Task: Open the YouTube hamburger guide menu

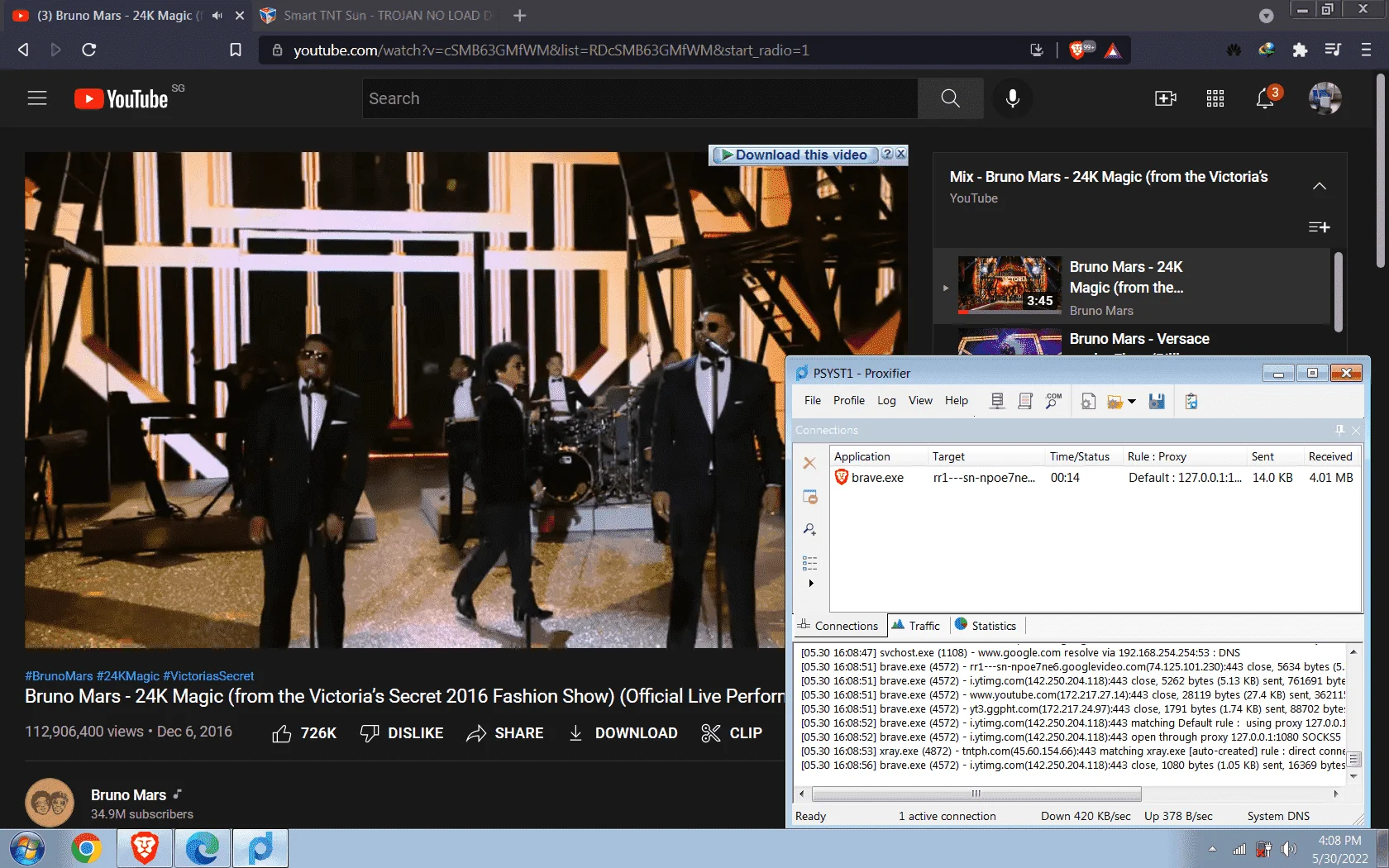Action: pyautogui.click(x=37, y=98)
